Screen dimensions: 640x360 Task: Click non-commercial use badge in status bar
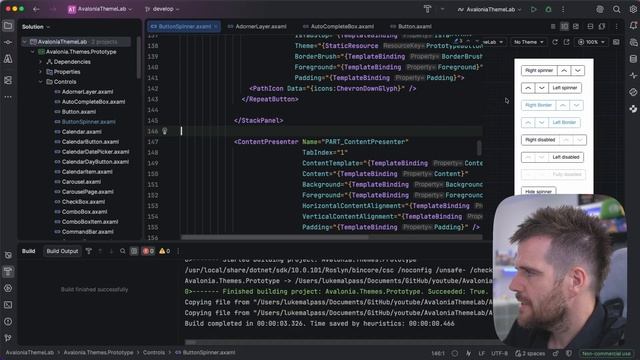(x=606, y=353)
